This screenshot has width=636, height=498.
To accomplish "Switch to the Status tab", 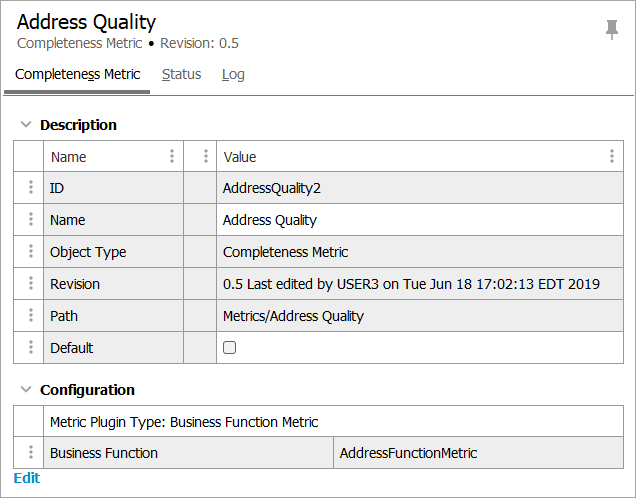I will click(181, 75).
